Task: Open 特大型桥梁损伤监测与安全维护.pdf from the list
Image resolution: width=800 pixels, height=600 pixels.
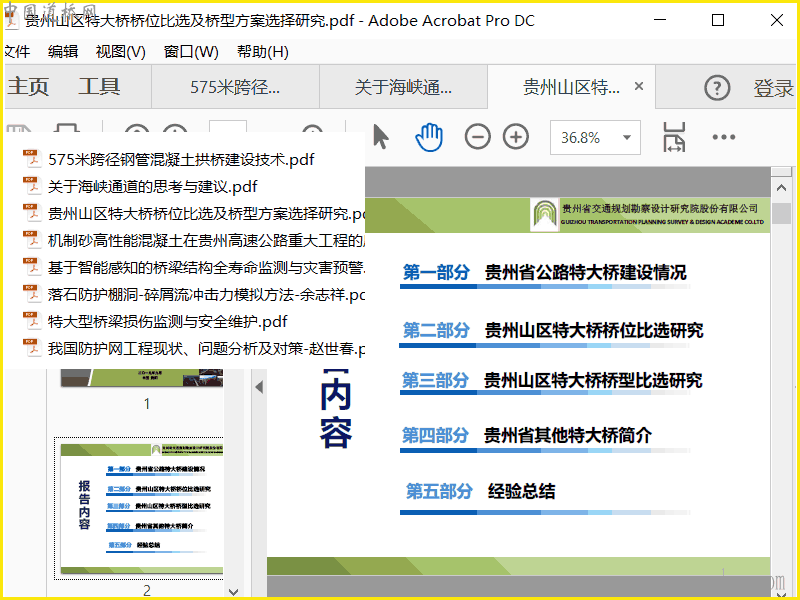Action: 167,322
